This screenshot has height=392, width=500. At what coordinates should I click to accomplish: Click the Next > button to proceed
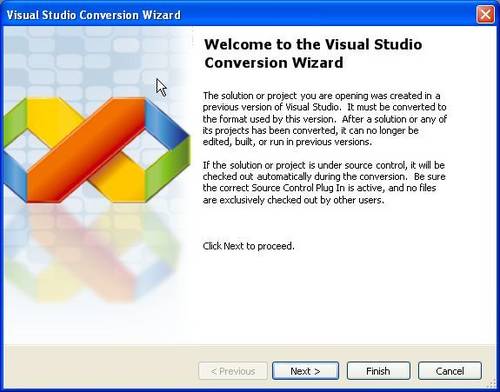[305, 371]
